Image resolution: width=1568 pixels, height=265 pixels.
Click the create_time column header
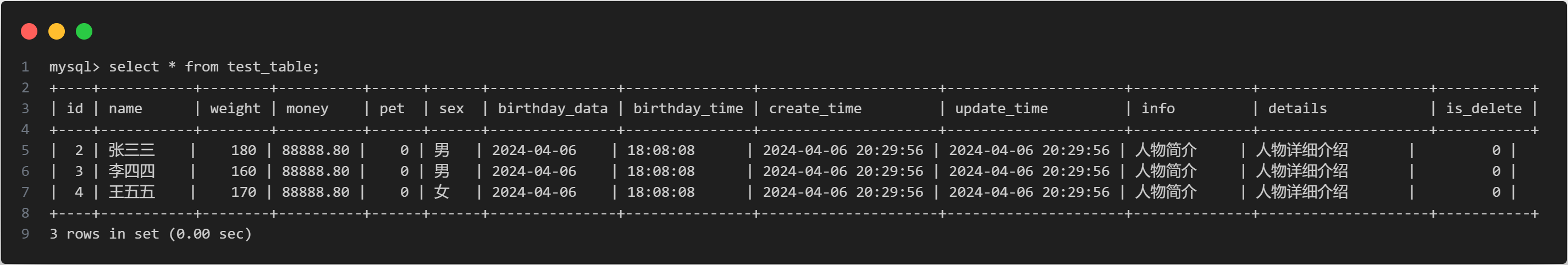(x=815, y=108)
